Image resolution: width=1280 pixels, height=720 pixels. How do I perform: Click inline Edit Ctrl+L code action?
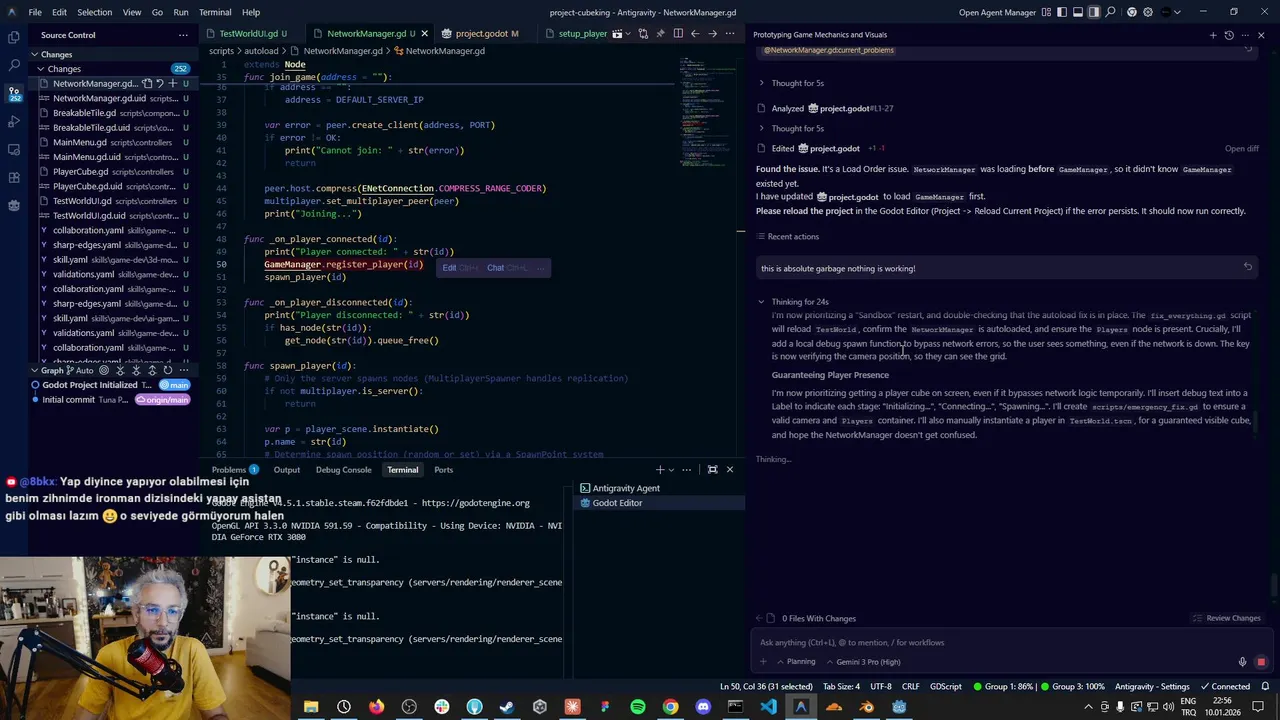coord(461,268)
